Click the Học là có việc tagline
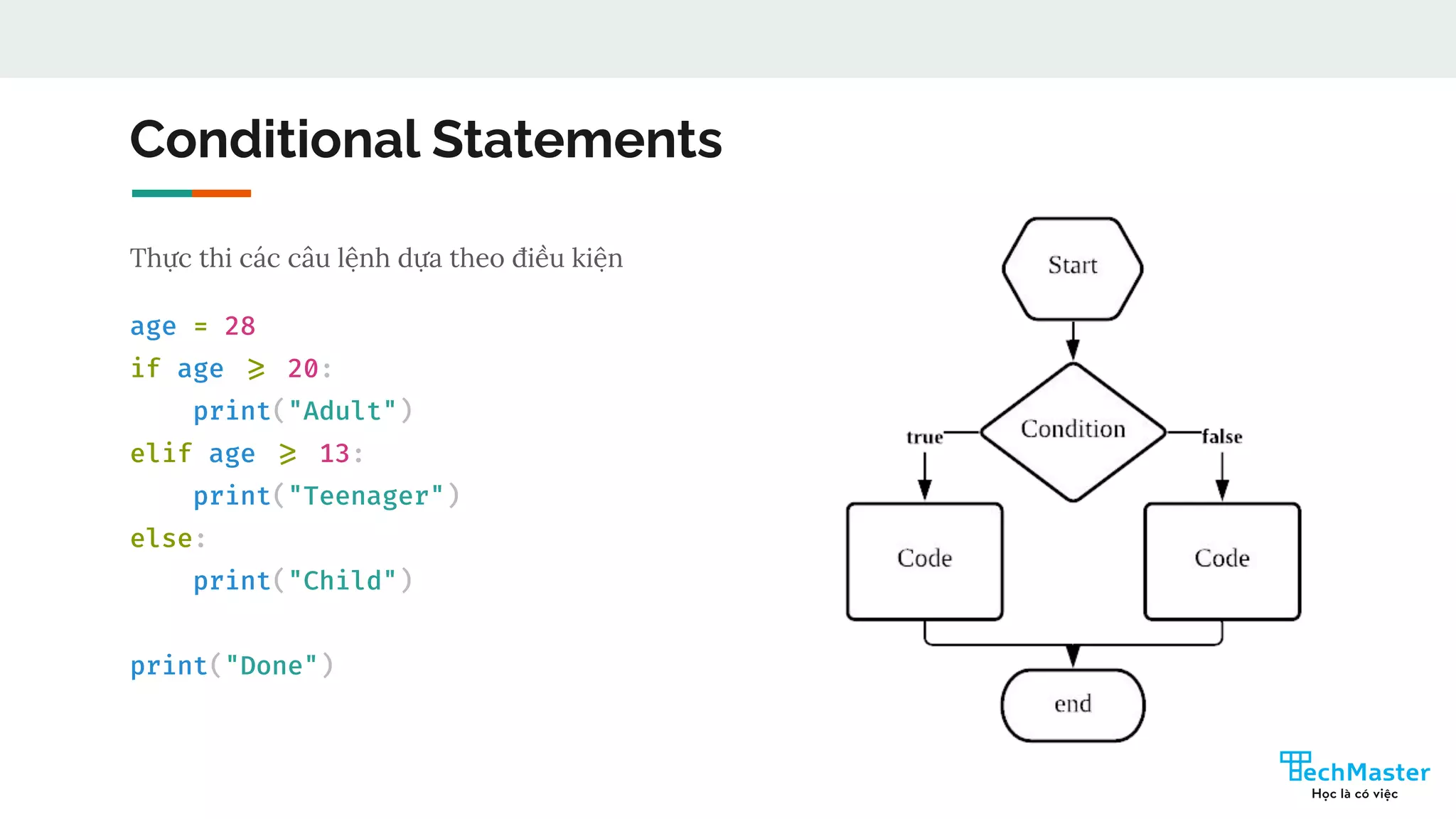The width and height of the screenshot is (1456, 819). [x=1354, y=794]
